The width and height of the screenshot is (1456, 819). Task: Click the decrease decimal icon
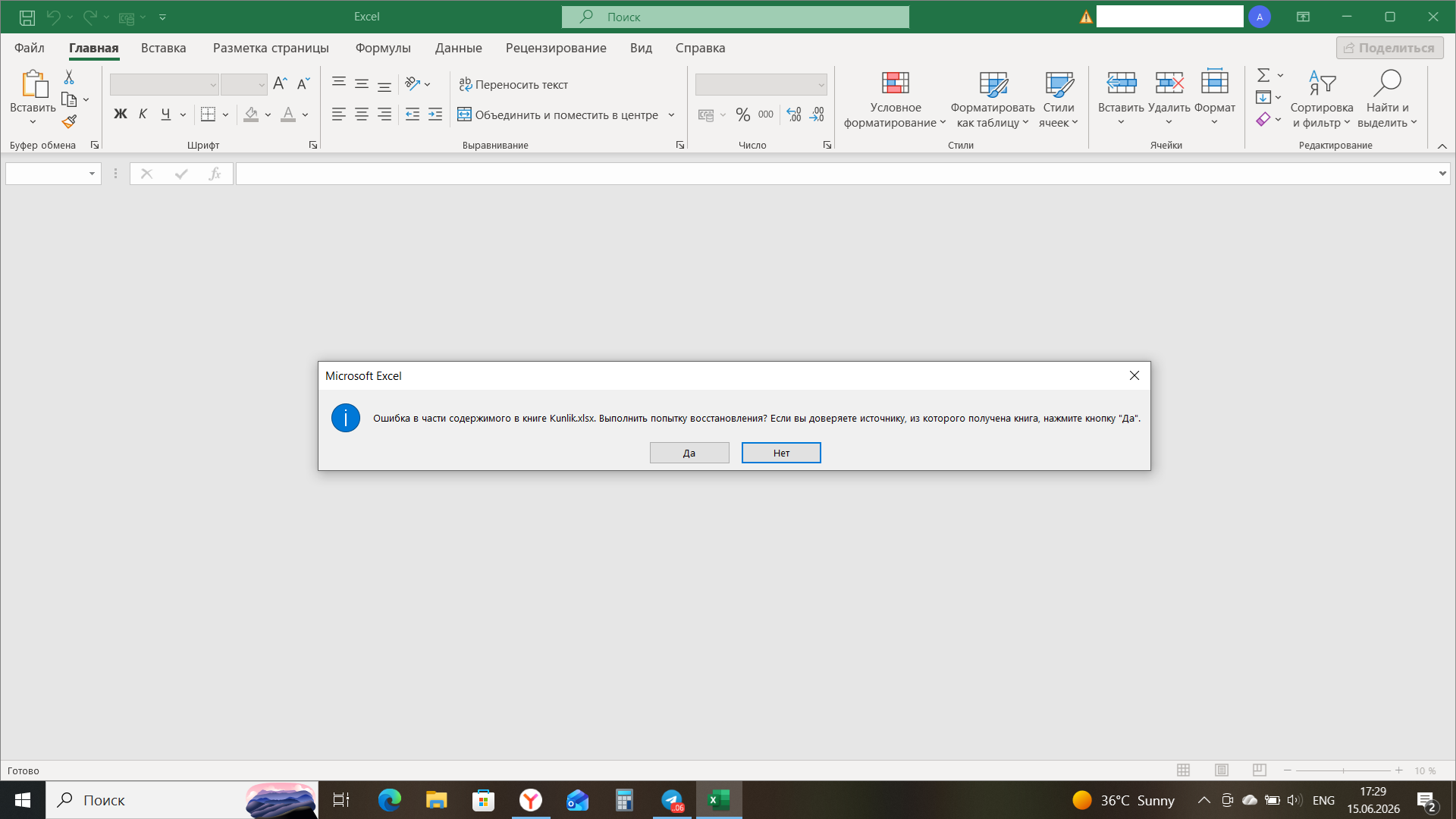pos(817,115)
